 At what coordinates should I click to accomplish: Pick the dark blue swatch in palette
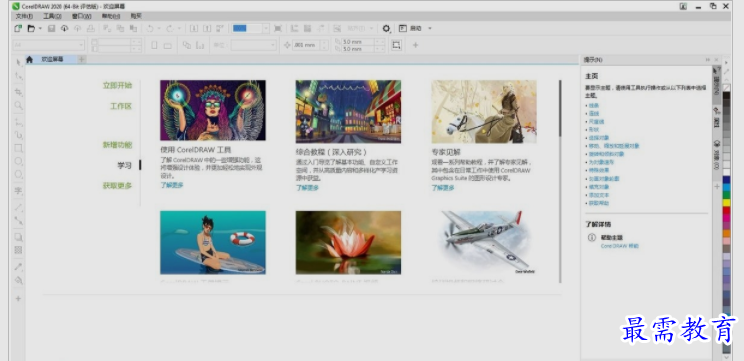[726, 179]
